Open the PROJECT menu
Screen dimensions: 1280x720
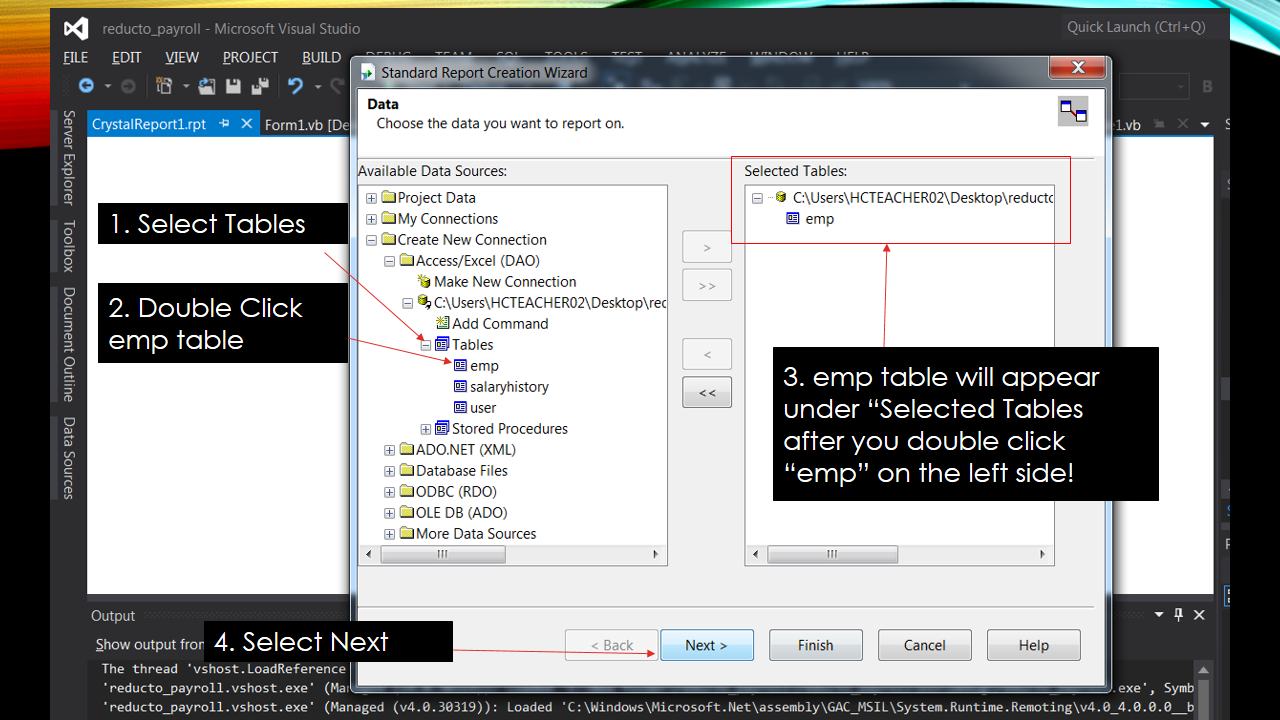pyautogui.click(x=249, y=57)
